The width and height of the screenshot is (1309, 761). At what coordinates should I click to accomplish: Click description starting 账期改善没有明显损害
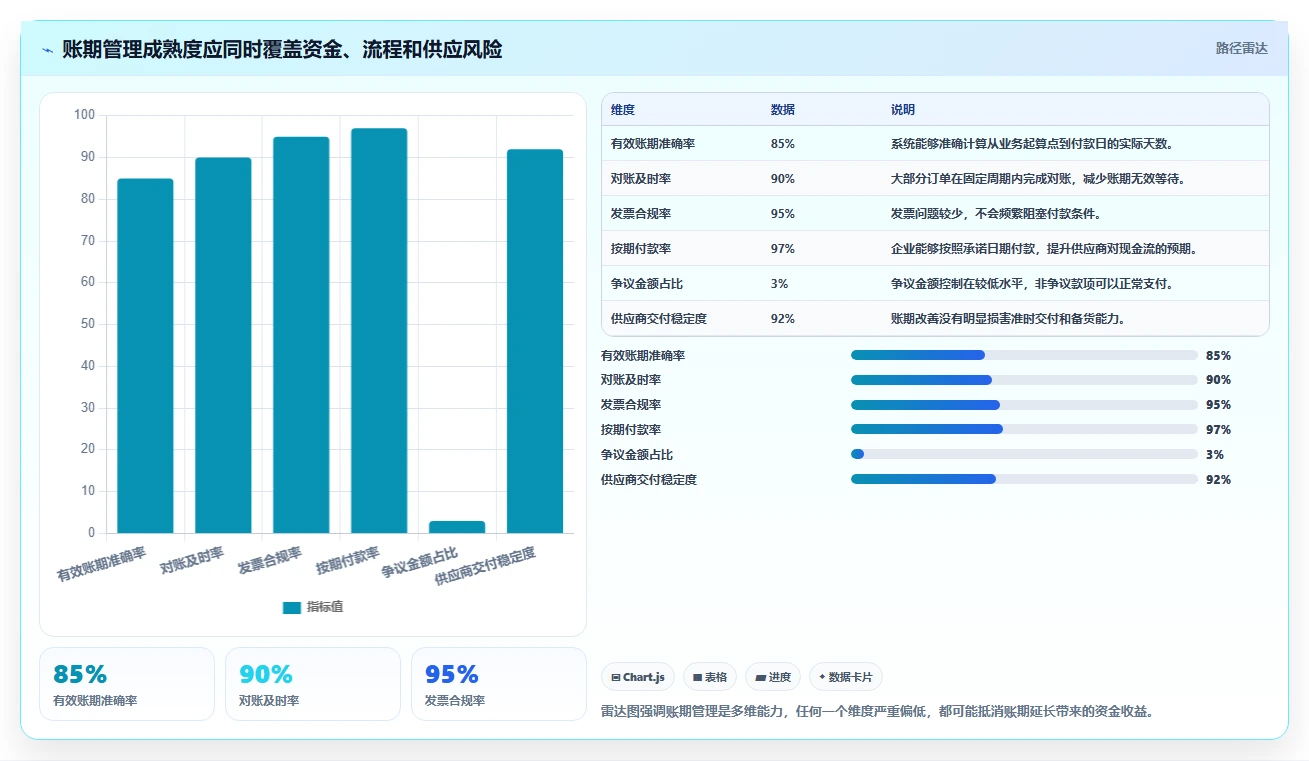(1008, 319)
